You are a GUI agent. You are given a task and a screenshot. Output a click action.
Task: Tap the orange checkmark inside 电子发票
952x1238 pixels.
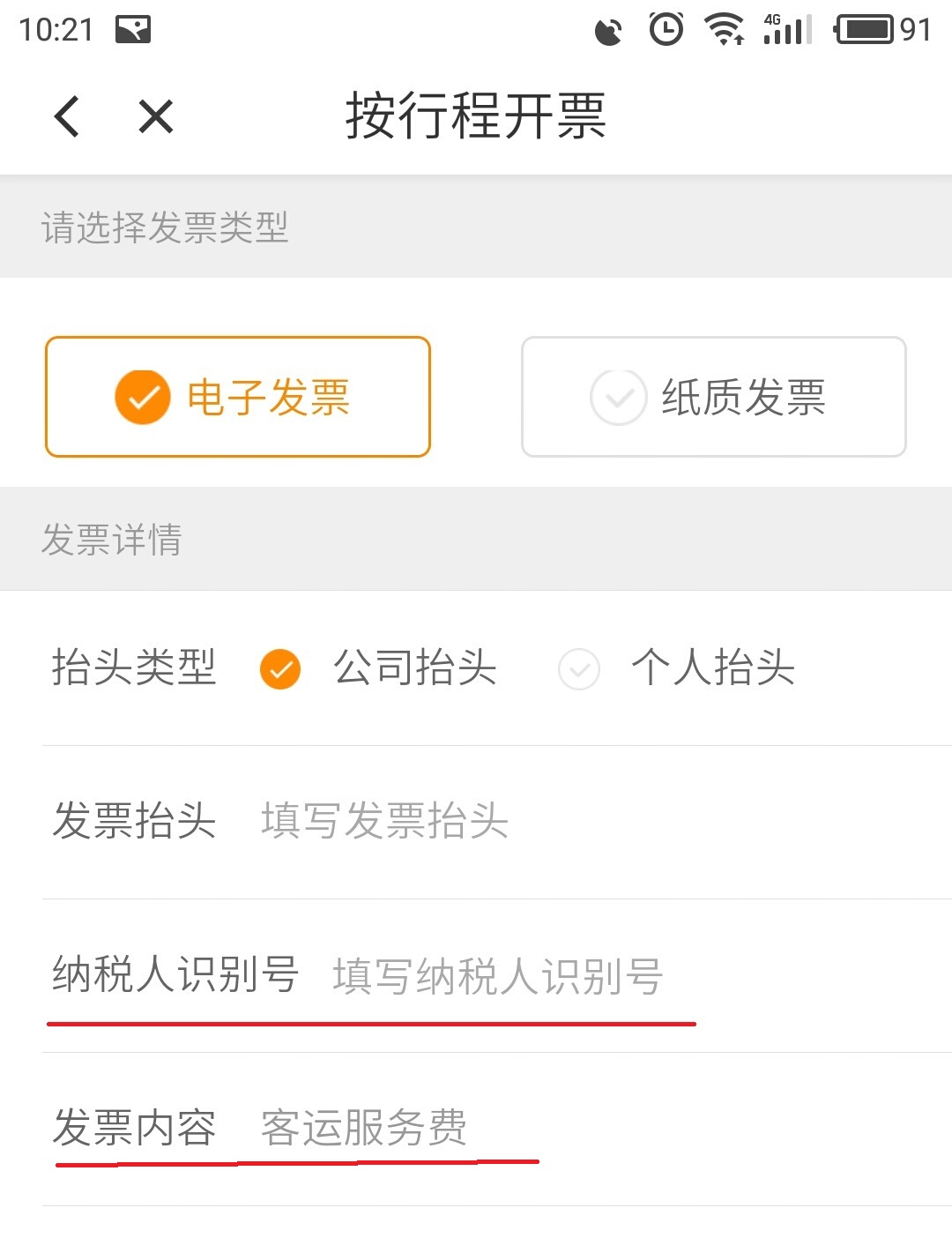point(142,397)
